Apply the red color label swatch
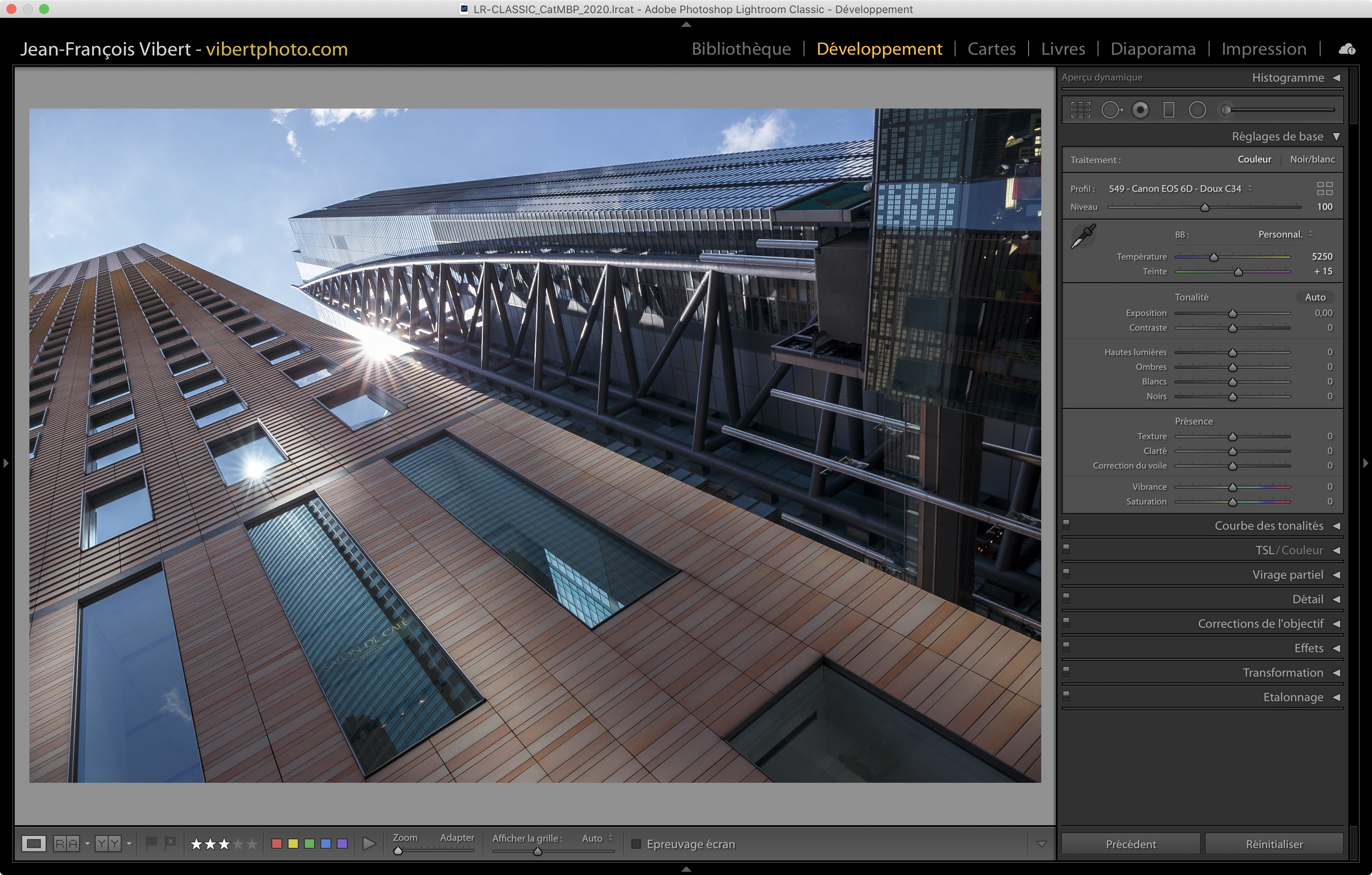This screenshot has width=1372, height=875. coord(277,844)
